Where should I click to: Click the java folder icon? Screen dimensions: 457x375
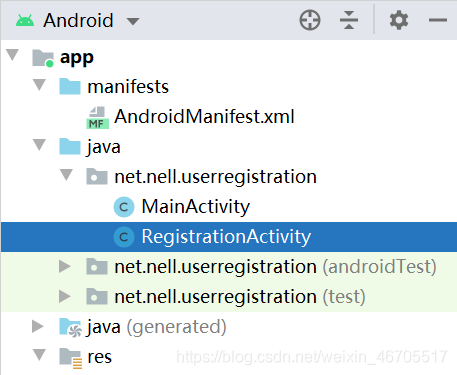coord(70,147)
